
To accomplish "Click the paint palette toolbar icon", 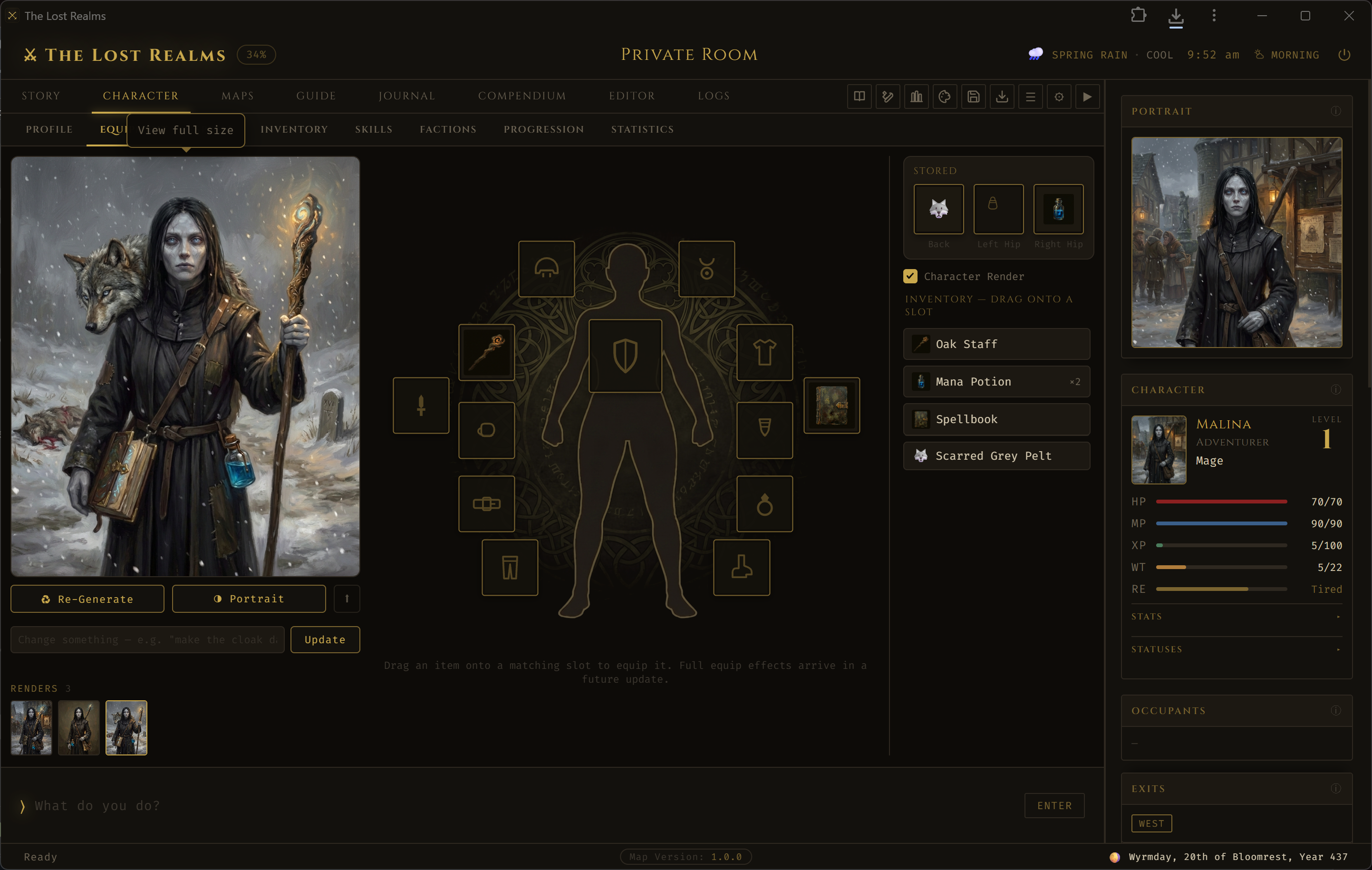I will pos(945,97).
